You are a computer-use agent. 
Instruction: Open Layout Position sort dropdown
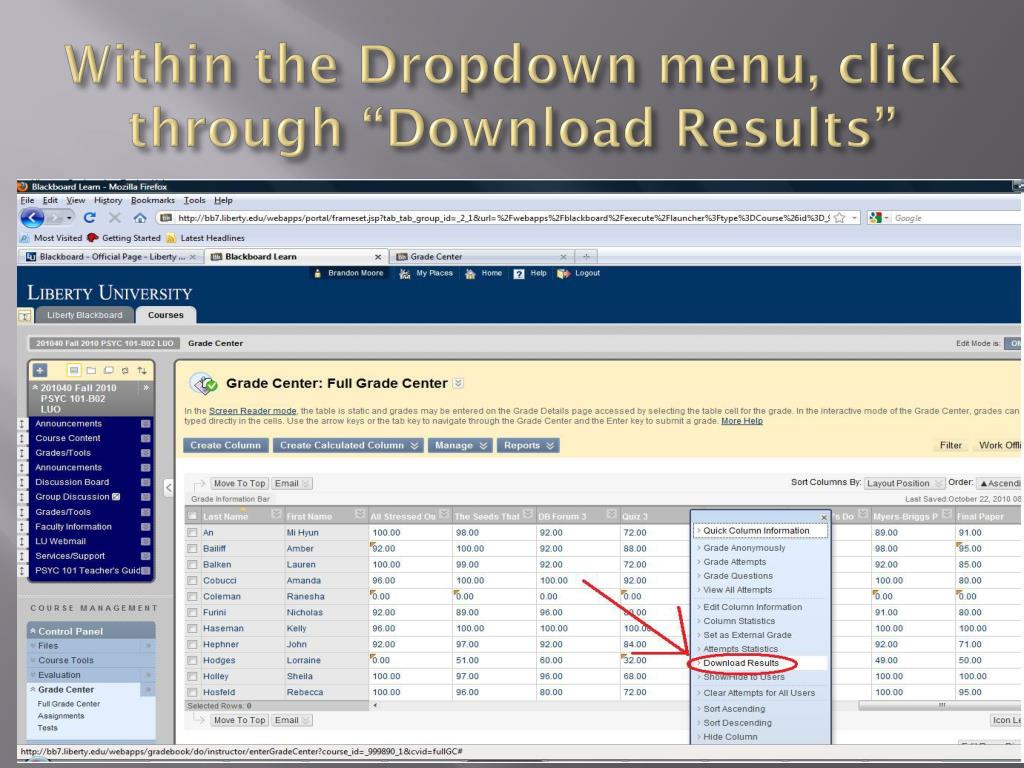pyautogui.click(x=904, y=483)
